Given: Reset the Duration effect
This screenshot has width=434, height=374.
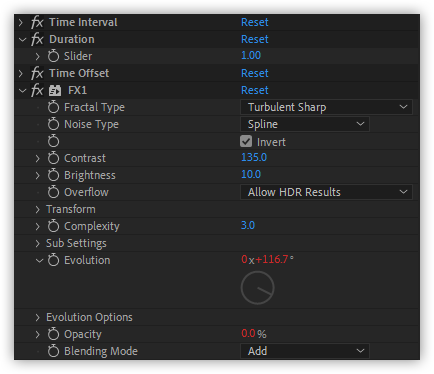Looking at the screenshot, I should (255, 39).
